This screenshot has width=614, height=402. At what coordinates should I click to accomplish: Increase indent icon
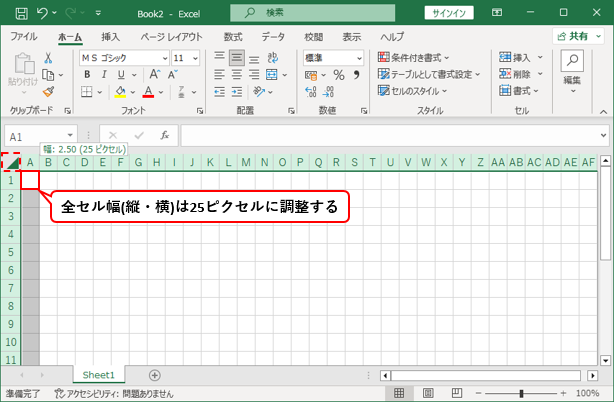click(x=237, y=92)
